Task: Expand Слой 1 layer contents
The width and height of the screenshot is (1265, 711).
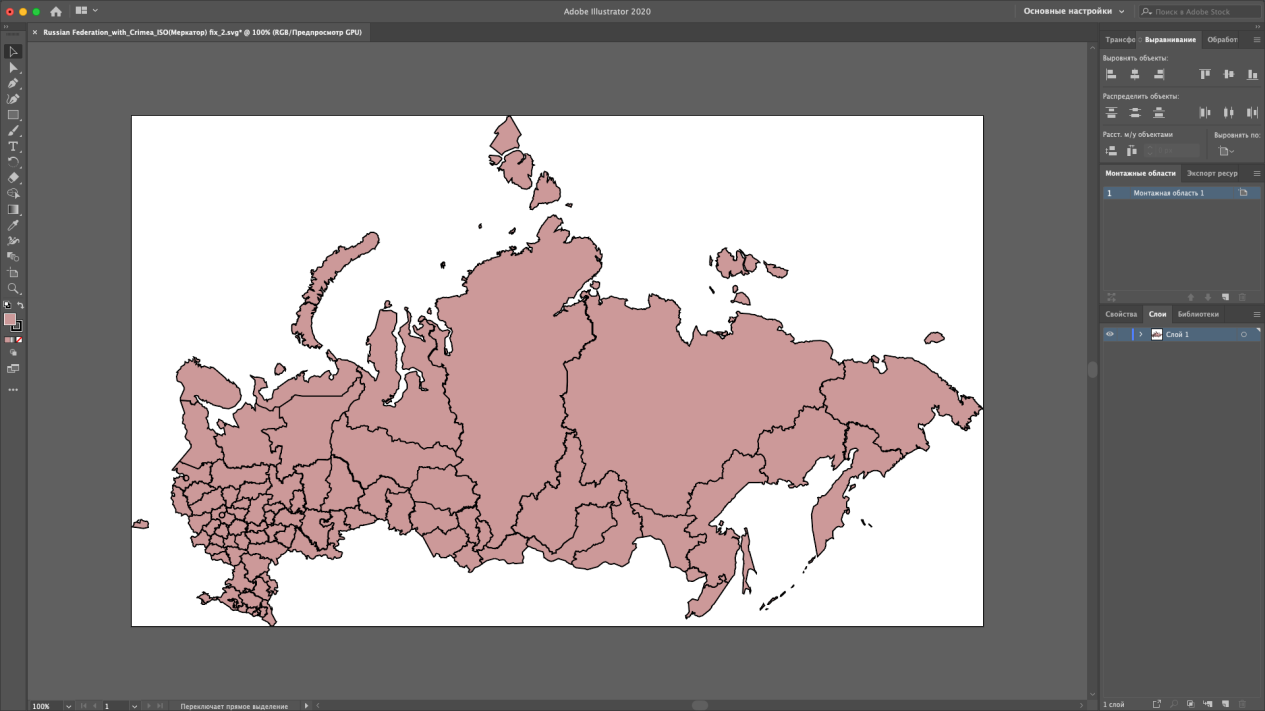Action: click(x=1140, y=334)
